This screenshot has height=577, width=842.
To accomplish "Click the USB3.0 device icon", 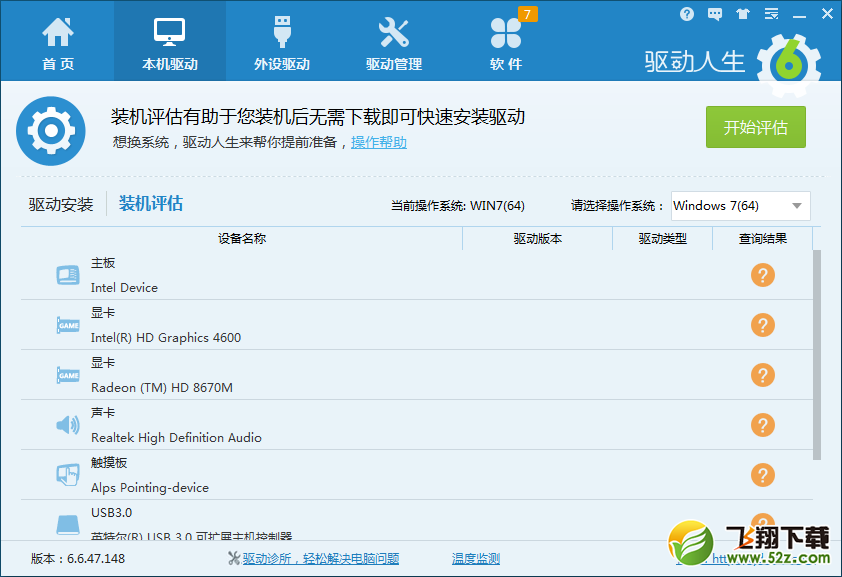I will pyautogui.click(x=68, y=525).
